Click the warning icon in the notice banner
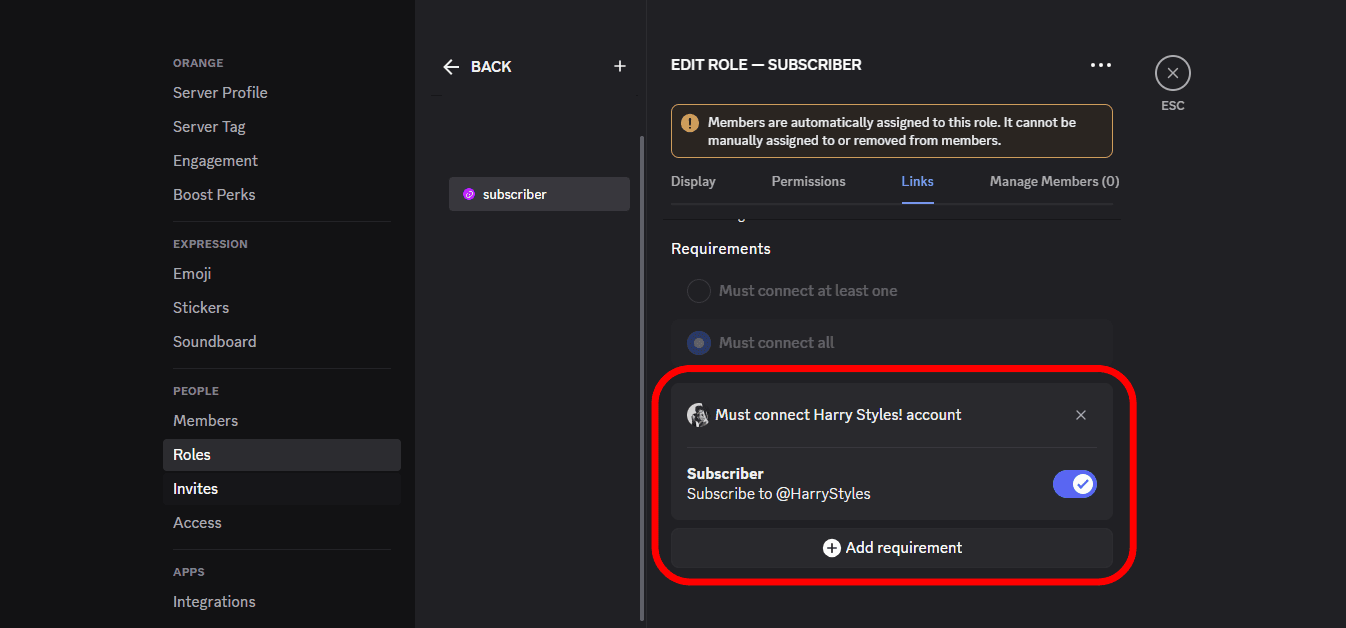The height and width of the screenshot is (628, 1346). tap(690, 123)
